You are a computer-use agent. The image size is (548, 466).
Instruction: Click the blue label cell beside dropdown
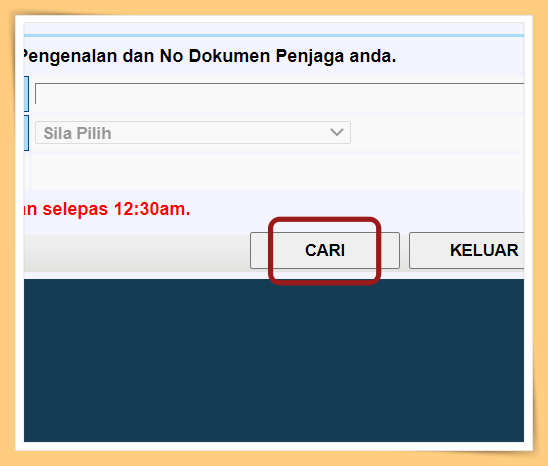[x=26, y=133]
